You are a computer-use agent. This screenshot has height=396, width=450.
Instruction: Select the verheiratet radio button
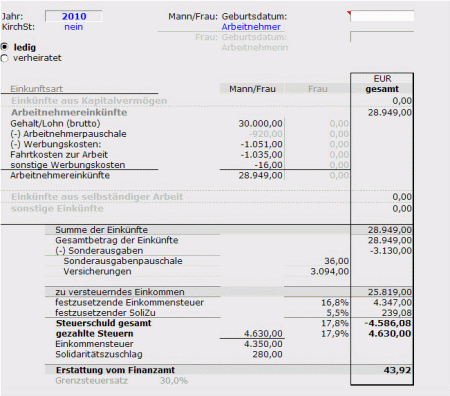[x=4, y=58]
